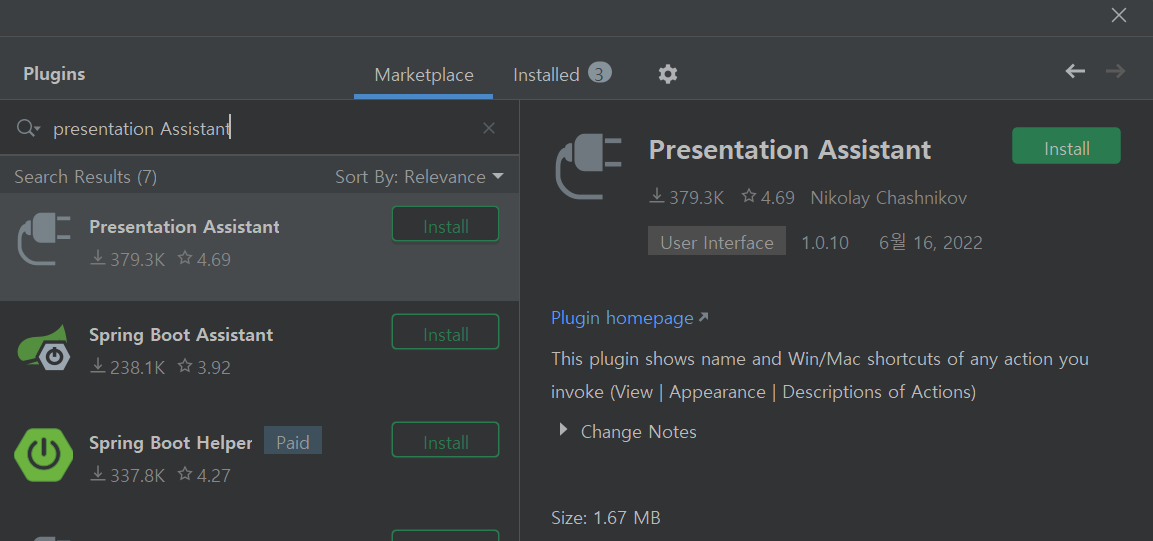Click the Spring Boot Helper power icon

click(43, 456)
